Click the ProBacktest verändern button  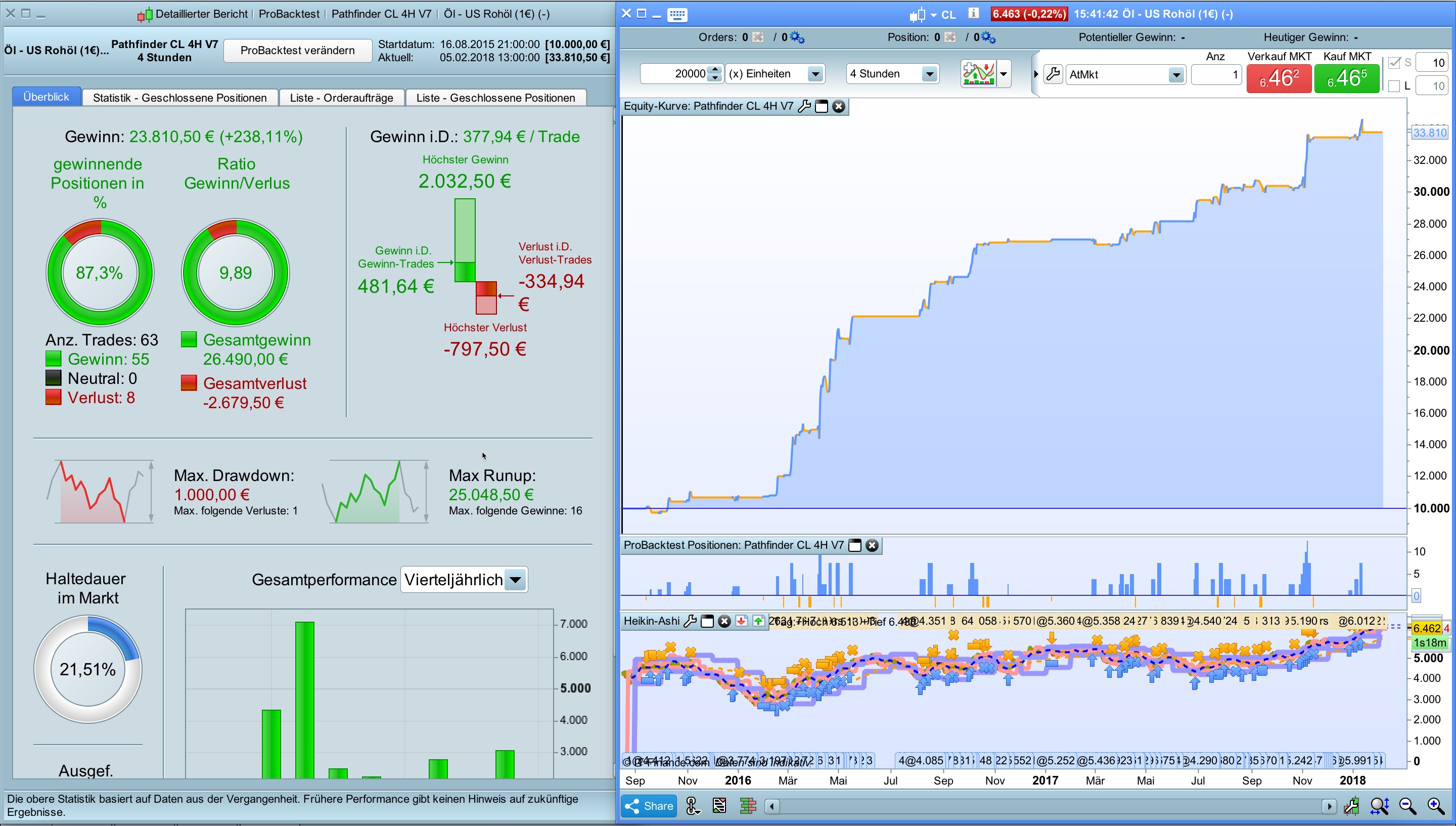click(297, 51)
